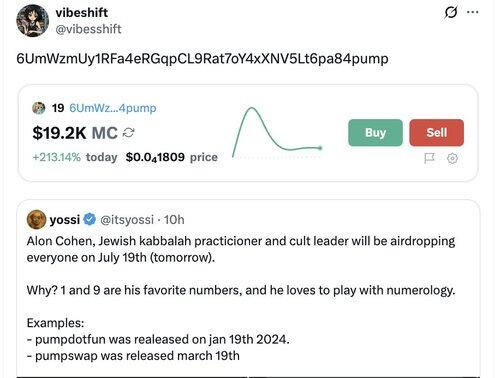Click the 10h timestamp

tap(174, 220)
